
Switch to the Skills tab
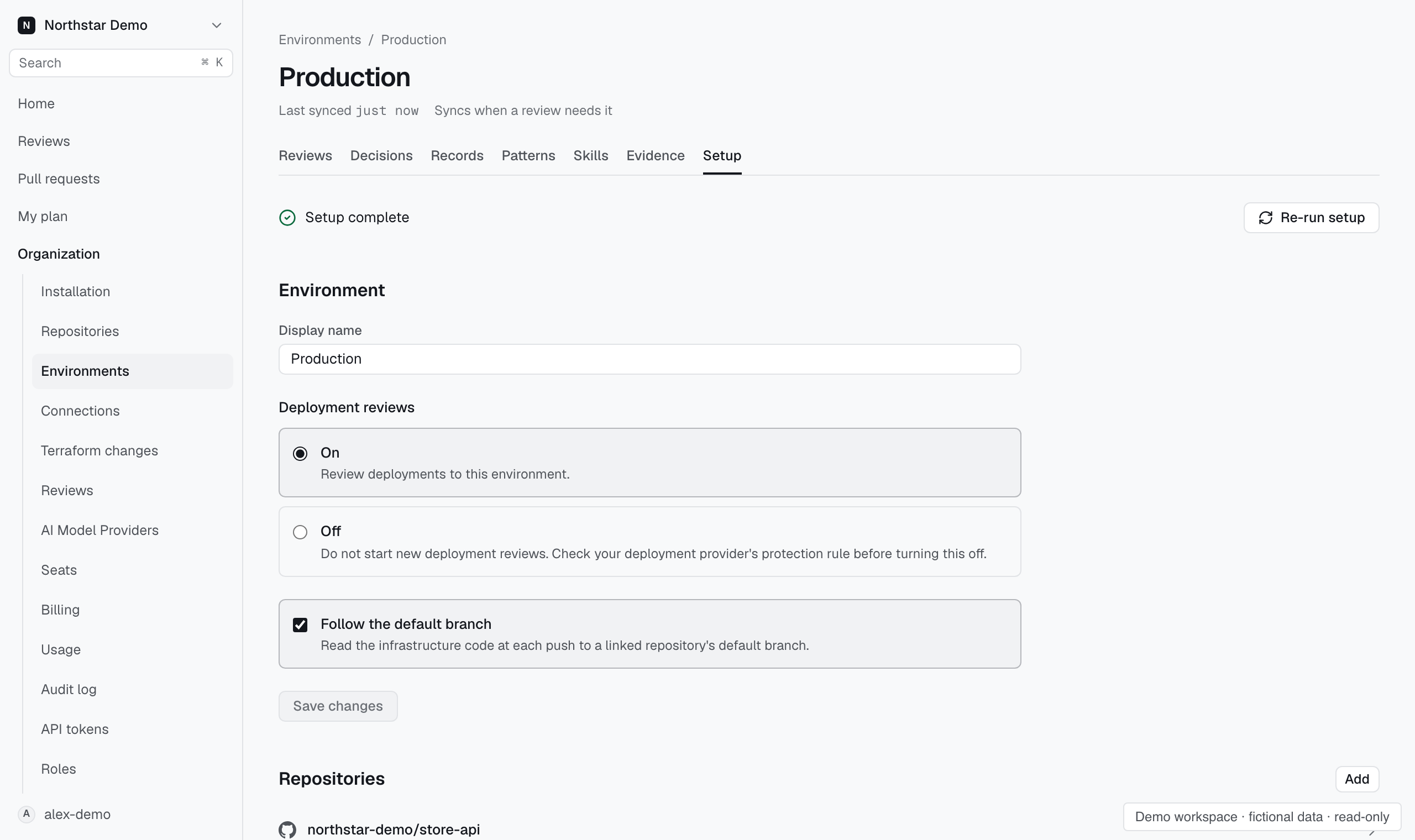590,156
